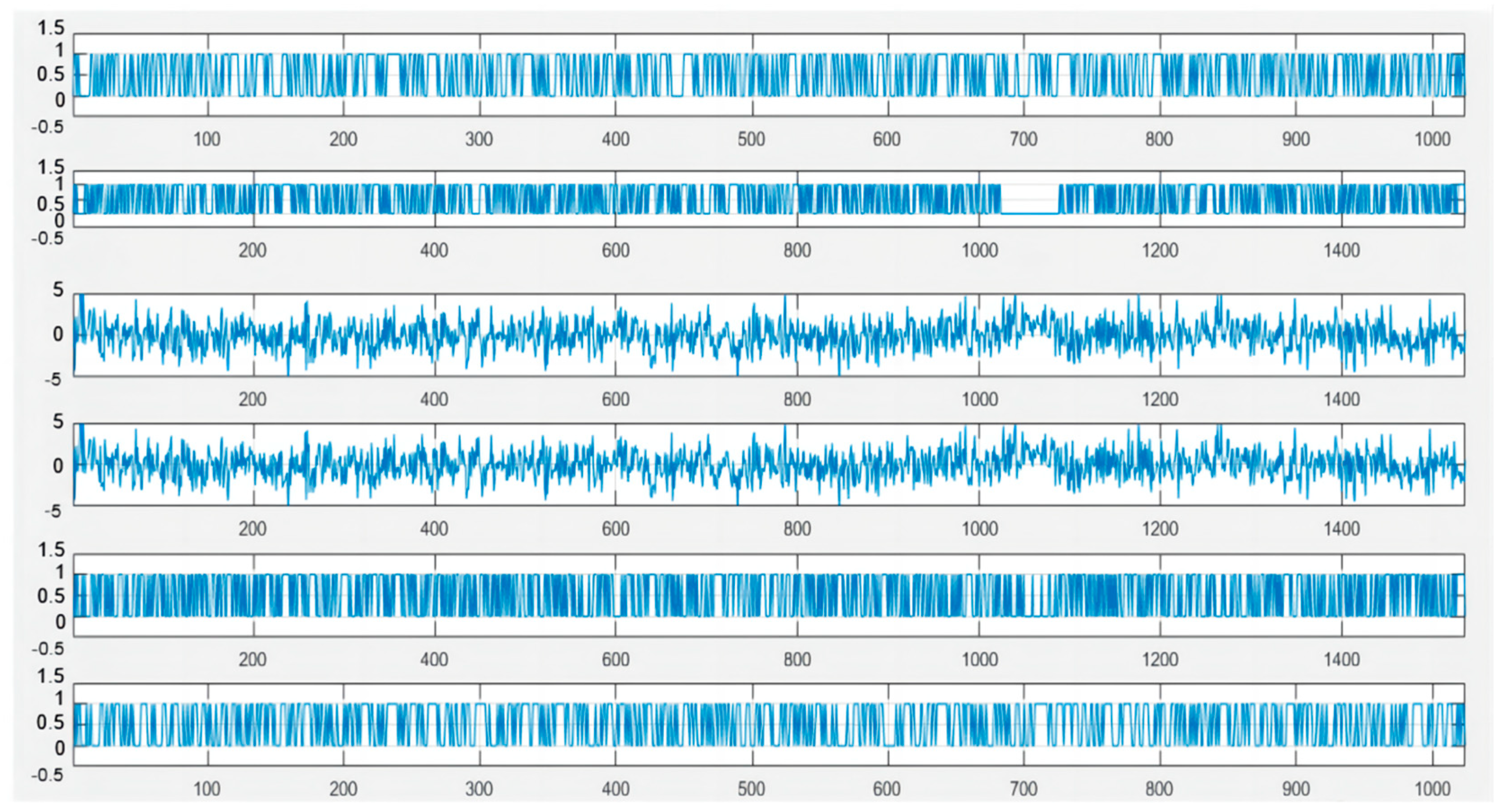The width and height of the screenshot is (1505, 812).
Task: Click the 800 x-axis label under the second subplot
Action: [x=797, y=251]
